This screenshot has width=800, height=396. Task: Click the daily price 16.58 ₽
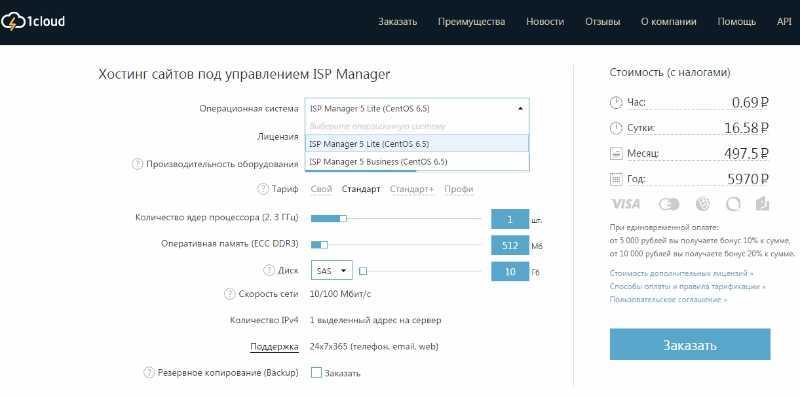(x=746, y=128)
